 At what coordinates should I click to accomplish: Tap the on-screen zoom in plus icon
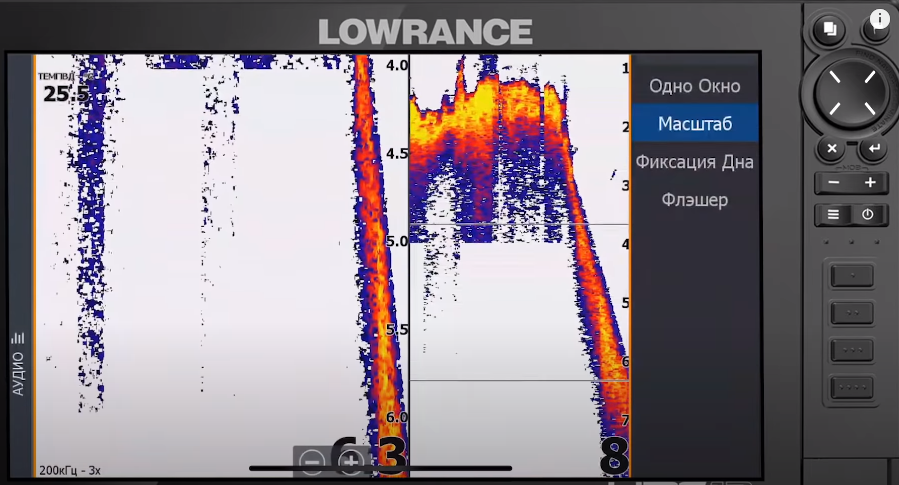pos(351,461)
